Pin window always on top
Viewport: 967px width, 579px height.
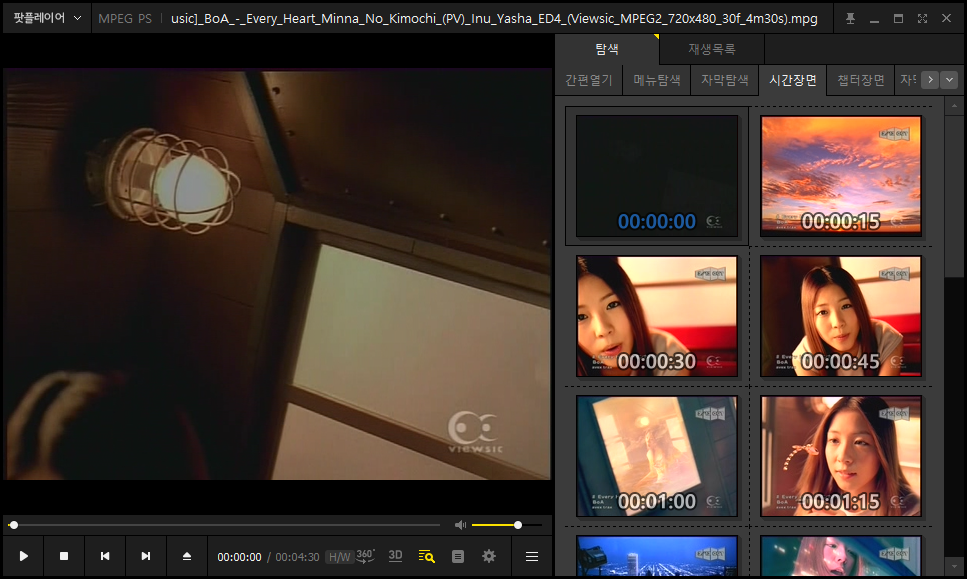click(x=850, y=18)
